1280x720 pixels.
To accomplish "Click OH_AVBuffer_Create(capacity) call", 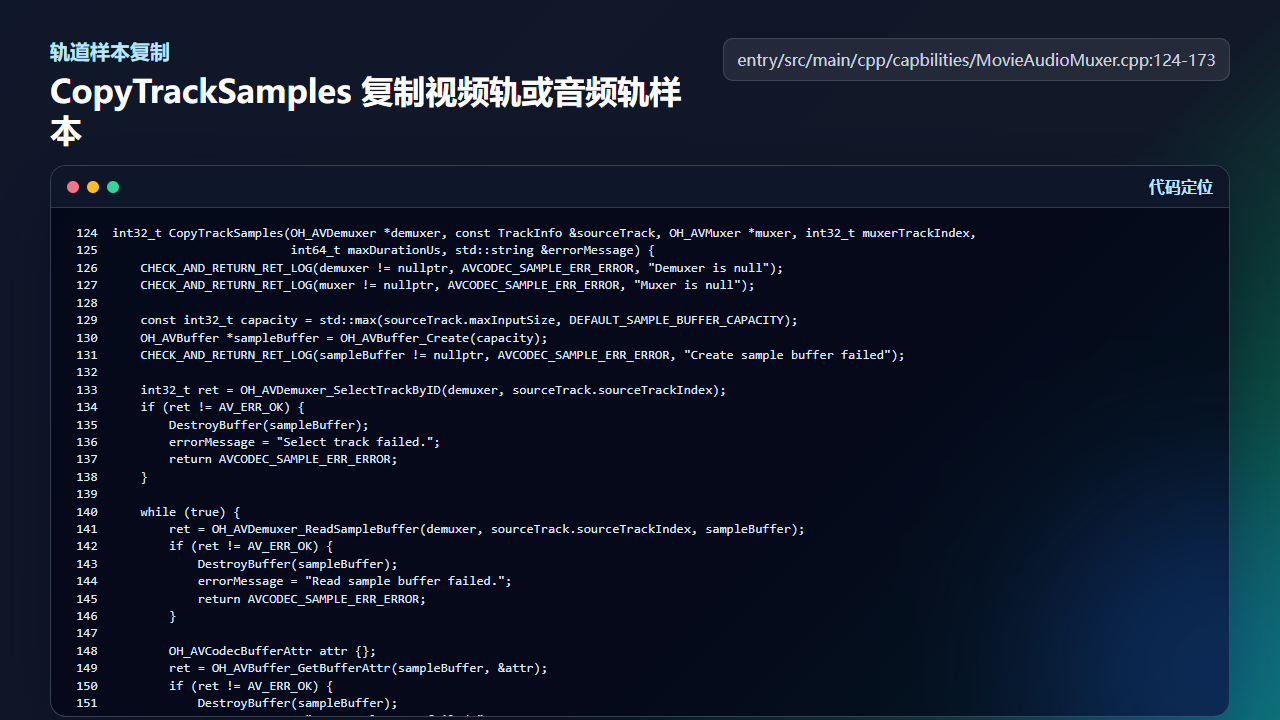I will (x=440, y=337).
